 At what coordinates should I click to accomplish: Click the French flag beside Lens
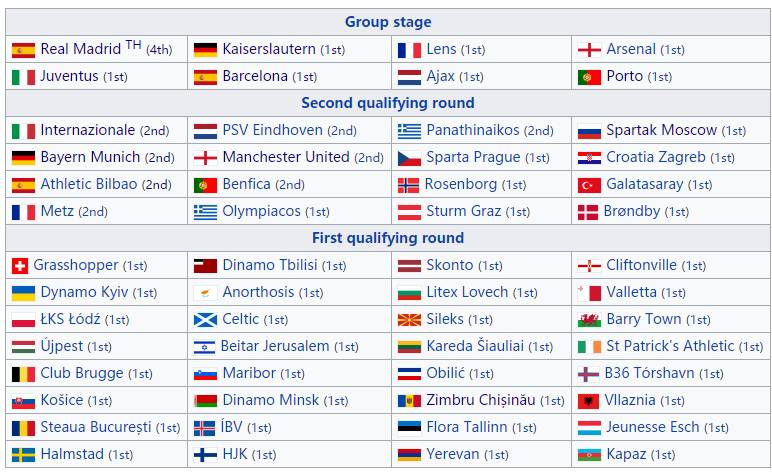(x=409, y=49)
